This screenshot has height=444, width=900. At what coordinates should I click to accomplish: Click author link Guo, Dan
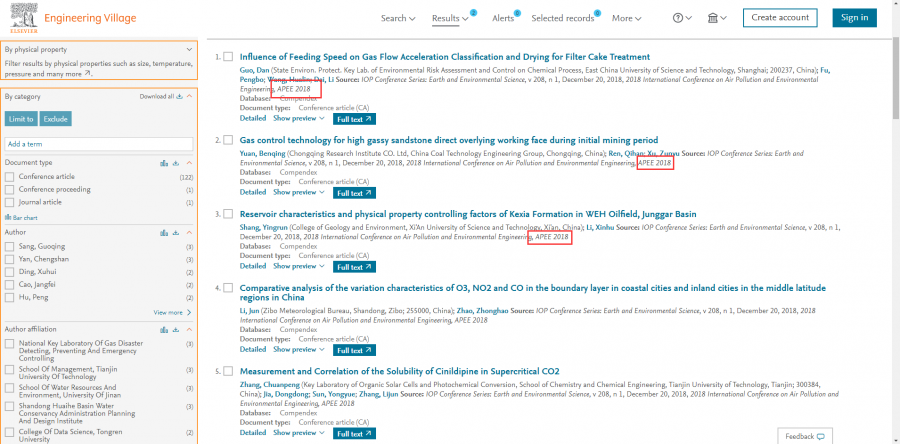[254, 70]
